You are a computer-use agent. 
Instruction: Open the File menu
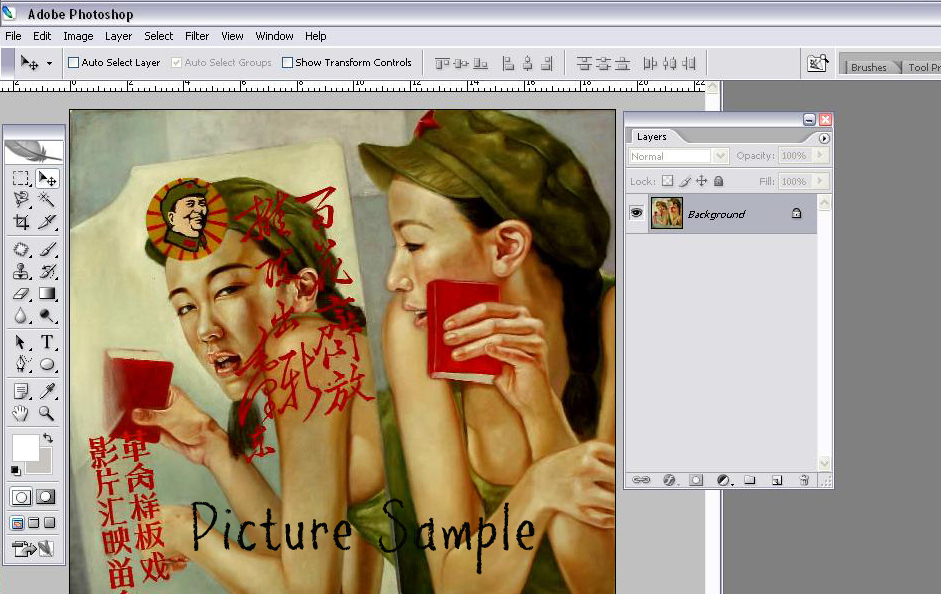(x=13, y=36)
